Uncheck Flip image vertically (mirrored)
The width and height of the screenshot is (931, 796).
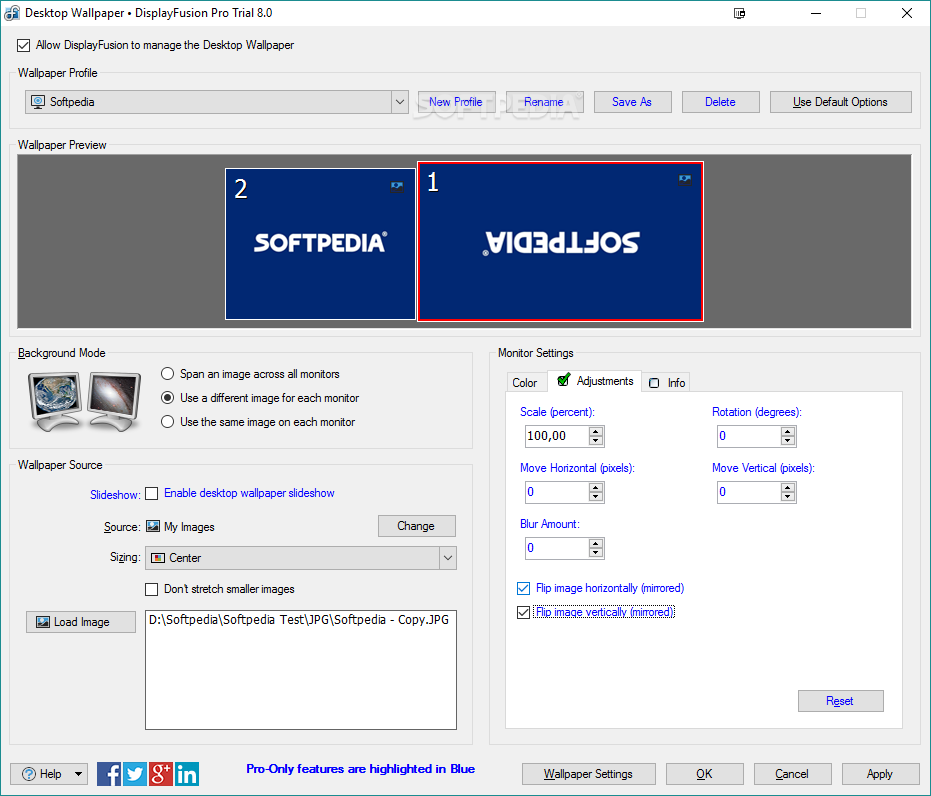[523, 612]
